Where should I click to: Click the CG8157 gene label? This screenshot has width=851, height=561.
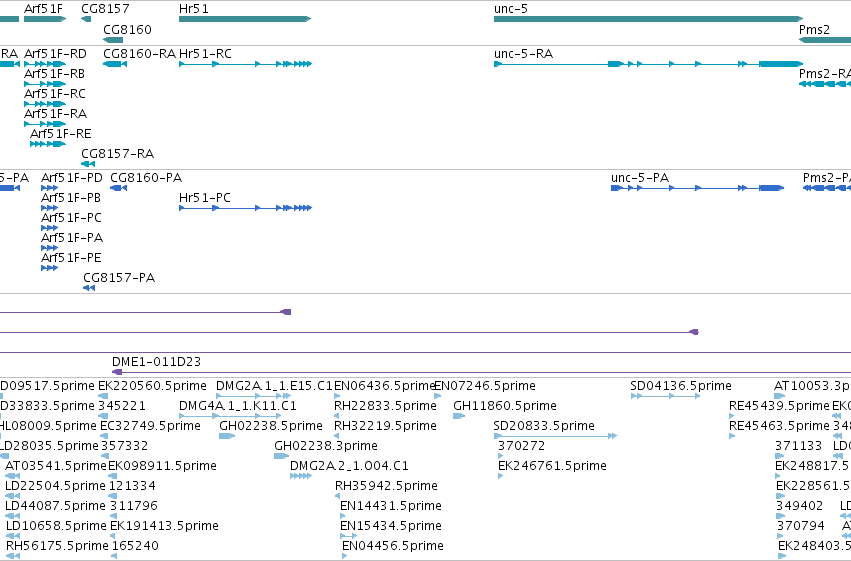105,9
